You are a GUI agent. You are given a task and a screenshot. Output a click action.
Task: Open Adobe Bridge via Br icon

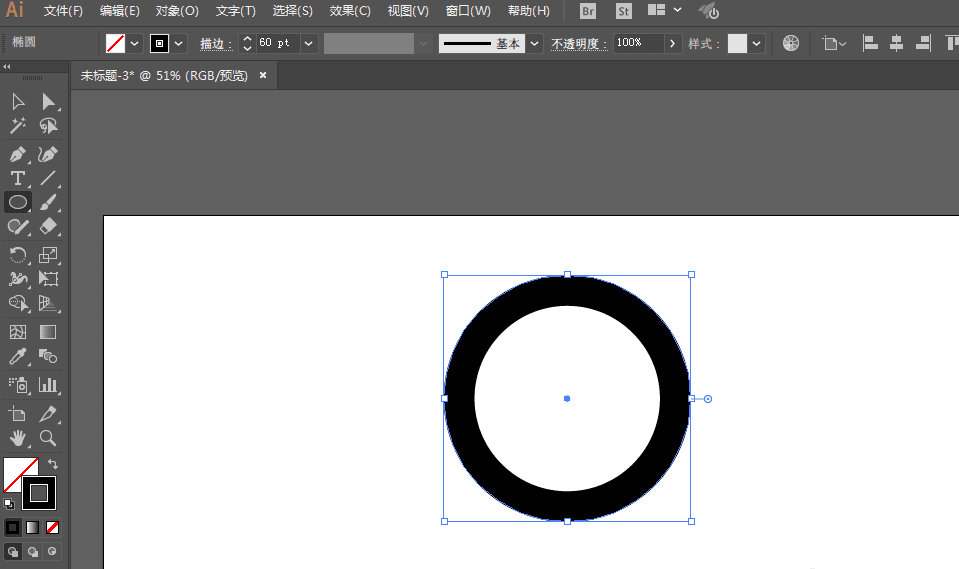588,11
